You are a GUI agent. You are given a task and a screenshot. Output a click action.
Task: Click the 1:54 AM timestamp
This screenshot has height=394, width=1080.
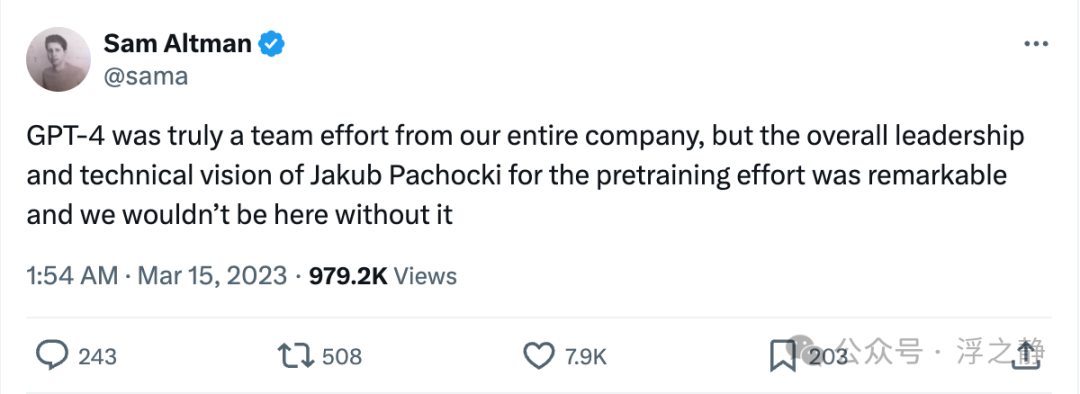(72, 276)
